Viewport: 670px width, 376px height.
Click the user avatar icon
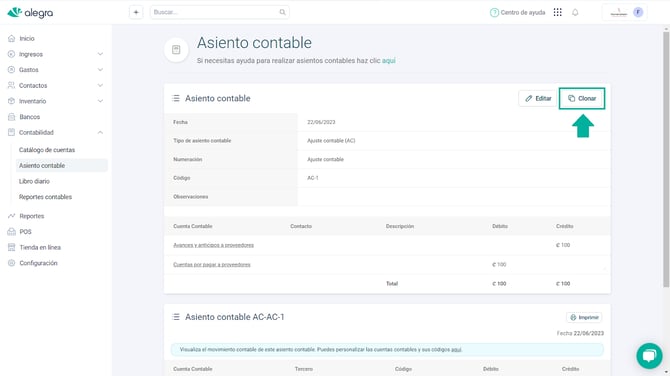click(x=638, y=12)
